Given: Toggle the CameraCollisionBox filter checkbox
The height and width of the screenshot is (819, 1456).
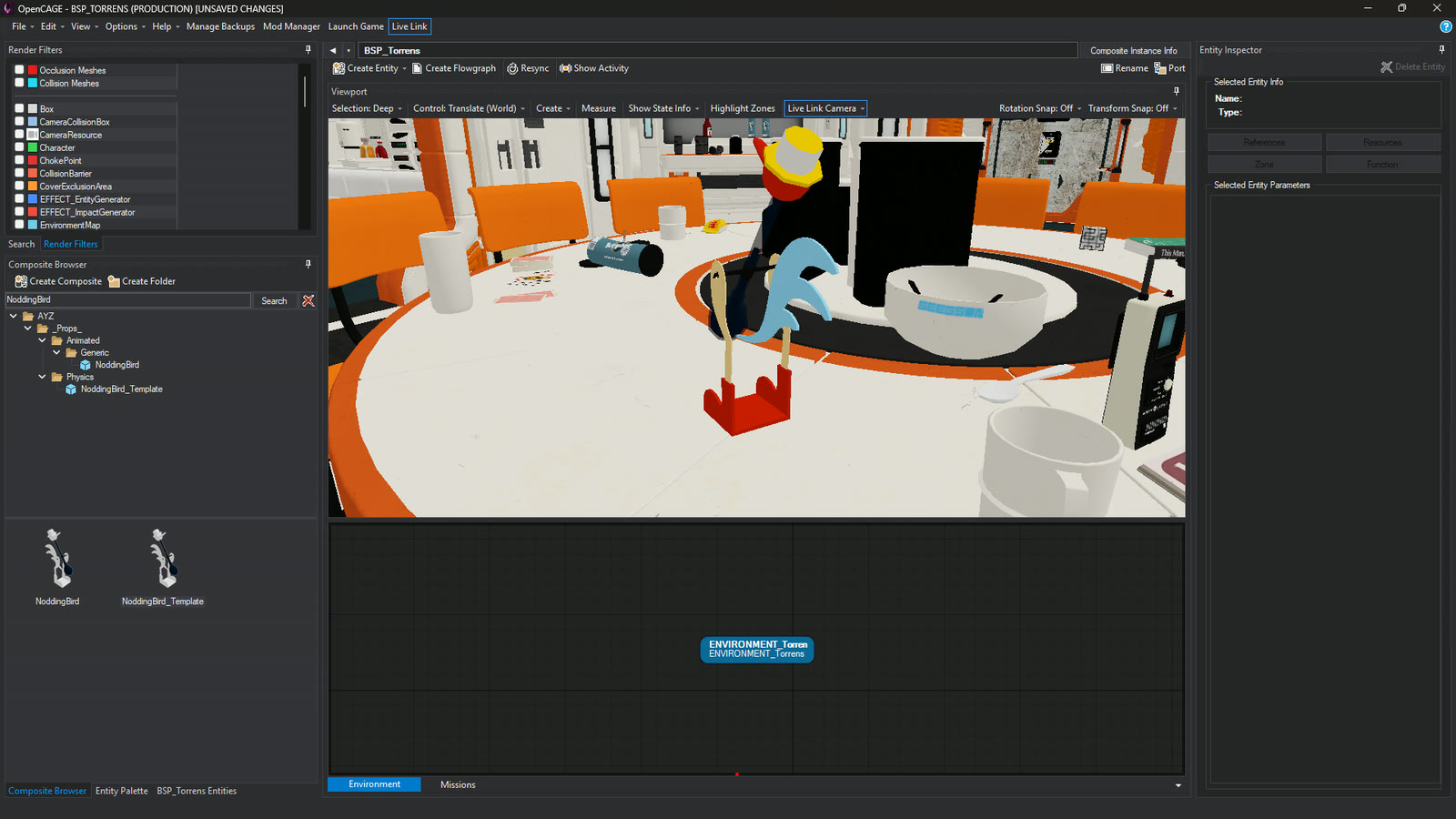Looking at the screenshot, I should (x=19, y=121).
